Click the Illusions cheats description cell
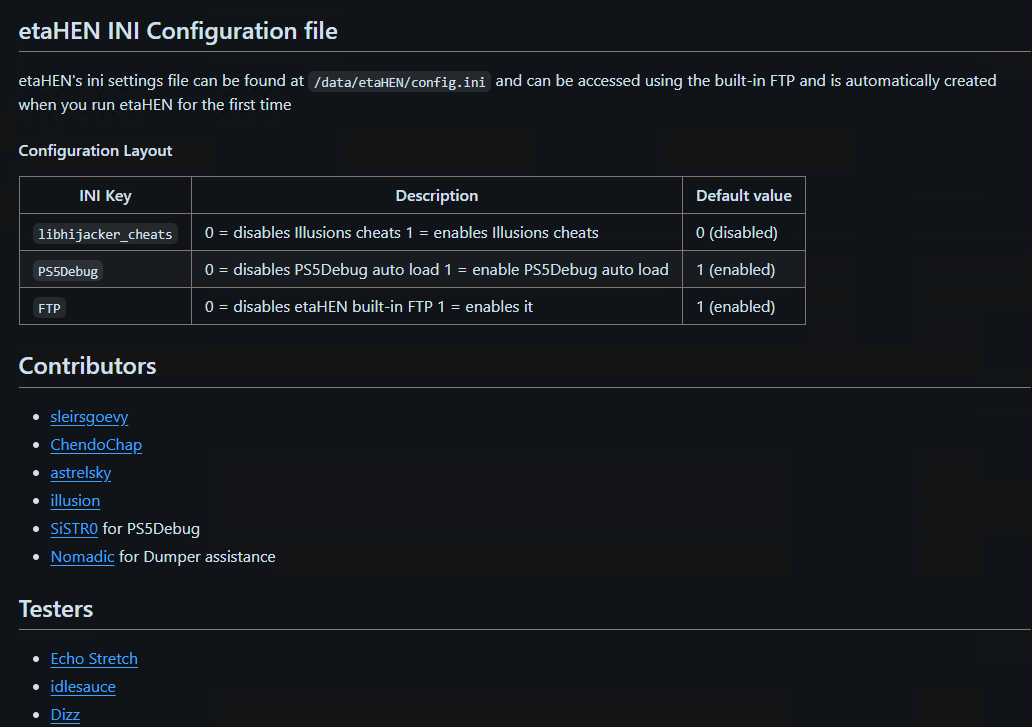Image resolution: width=1032 pixels, height=727 pixels. tap(437, 232)
